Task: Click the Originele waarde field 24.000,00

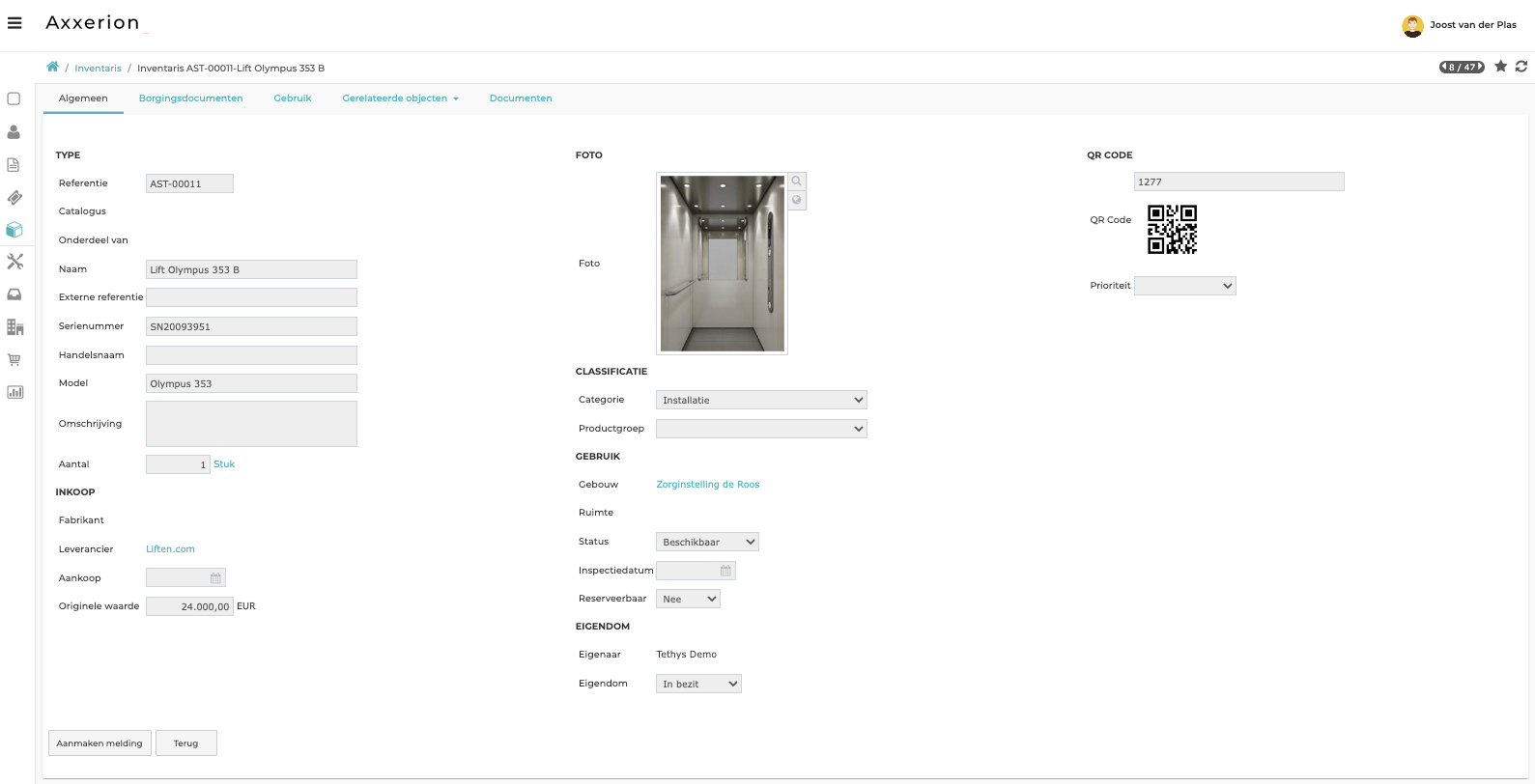Action: point(189,606)
